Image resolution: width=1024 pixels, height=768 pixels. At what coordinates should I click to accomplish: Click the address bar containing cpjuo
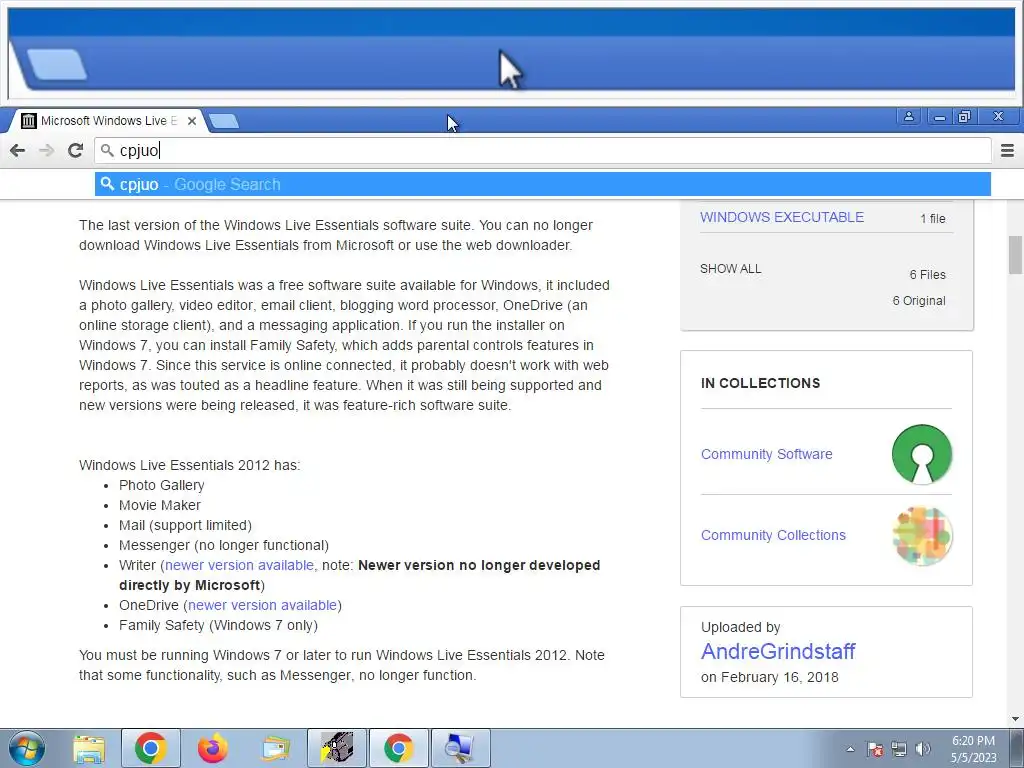(543, 150)
